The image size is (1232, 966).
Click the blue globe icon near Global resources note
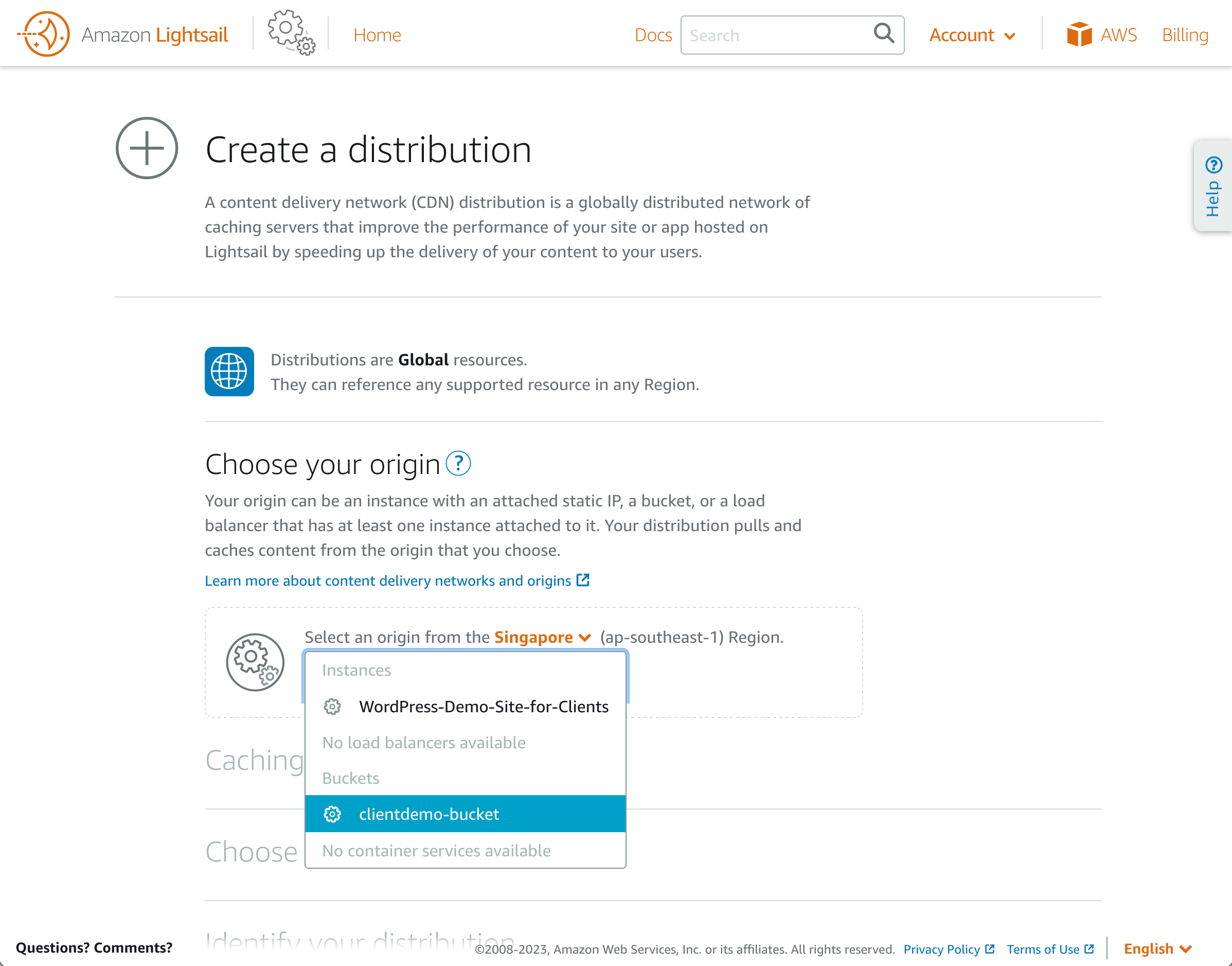click(229, 371)
